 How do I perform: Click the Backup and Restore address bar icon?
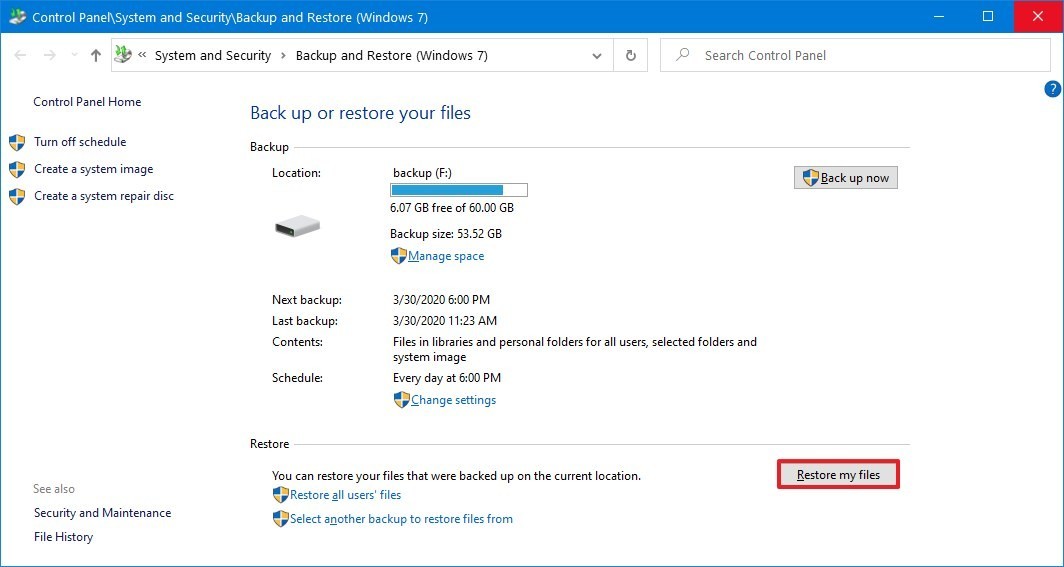pyautogui.click(x=123, y=54)
